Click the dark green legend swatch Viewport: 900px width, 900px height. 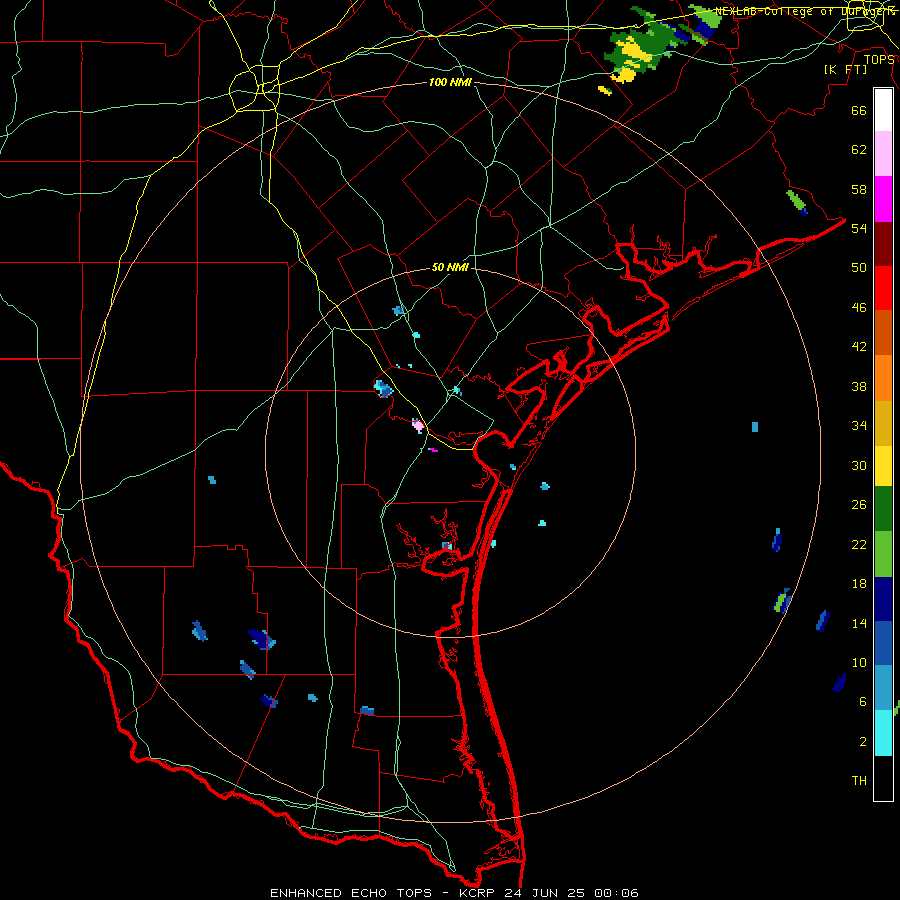pos(883,509)
